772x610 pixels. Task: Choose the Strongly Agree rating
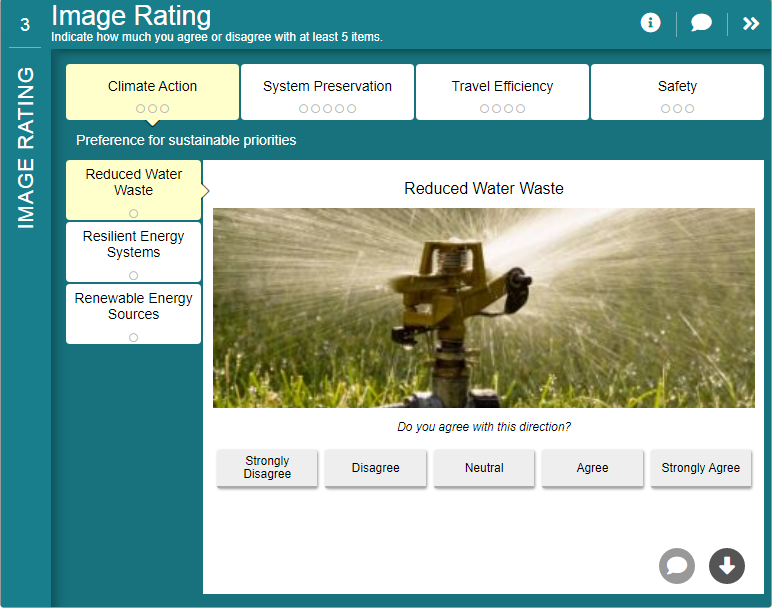point(700,468)
